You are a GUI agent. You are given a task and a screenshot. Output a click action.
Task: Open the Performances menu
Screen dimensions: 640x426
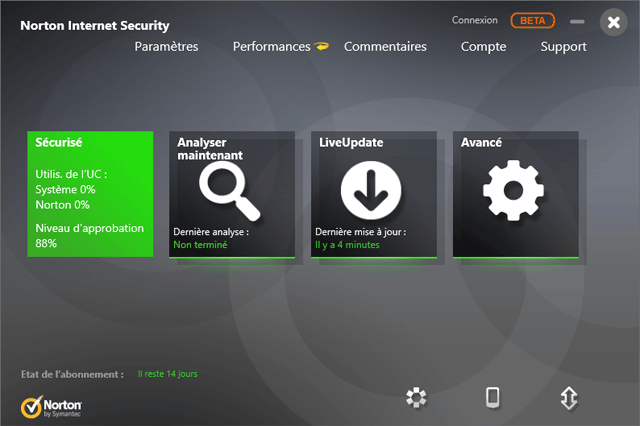(271, 47)
